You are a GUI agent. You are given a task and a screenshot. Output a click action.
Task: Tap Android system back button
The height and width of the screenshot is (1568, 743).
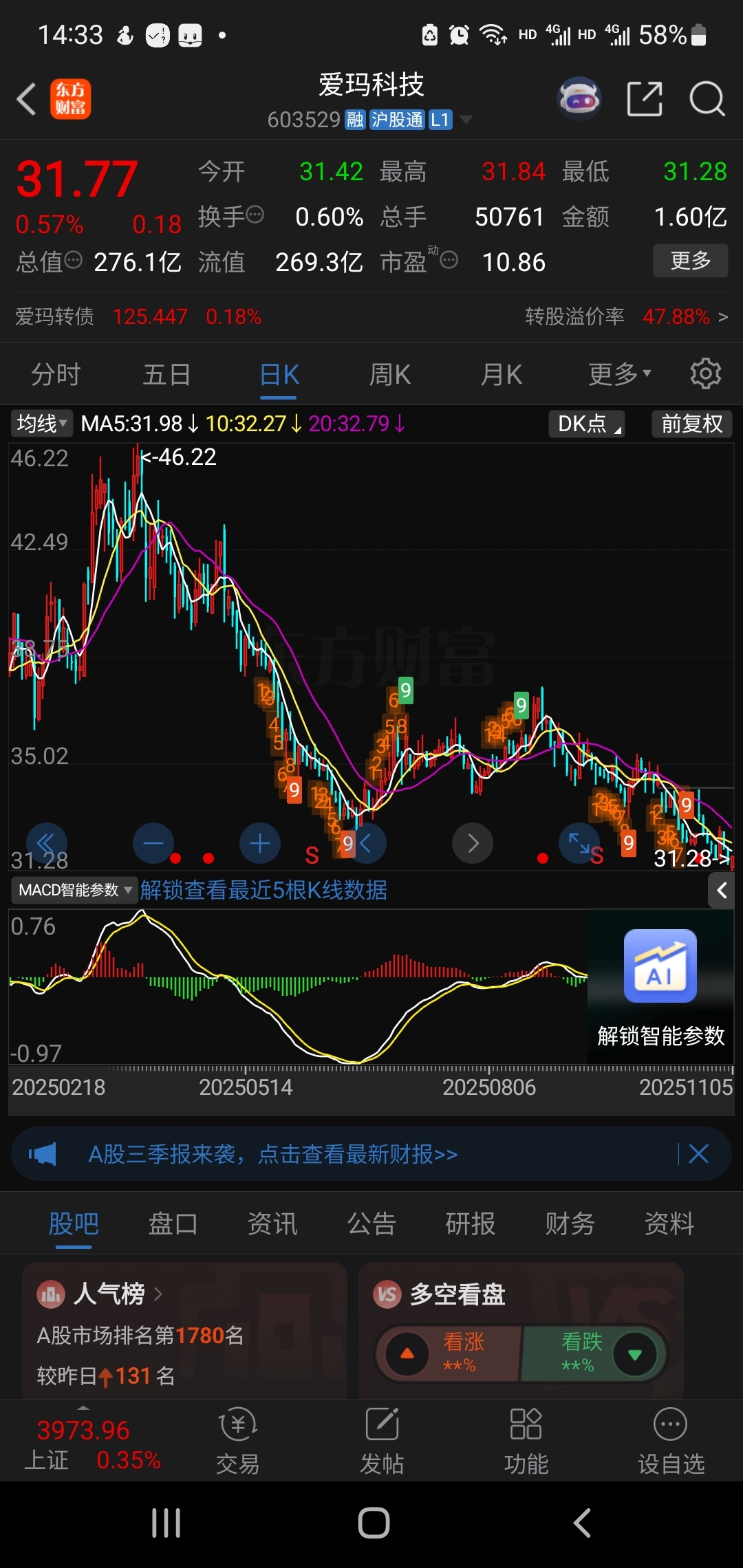[582, 1523]
